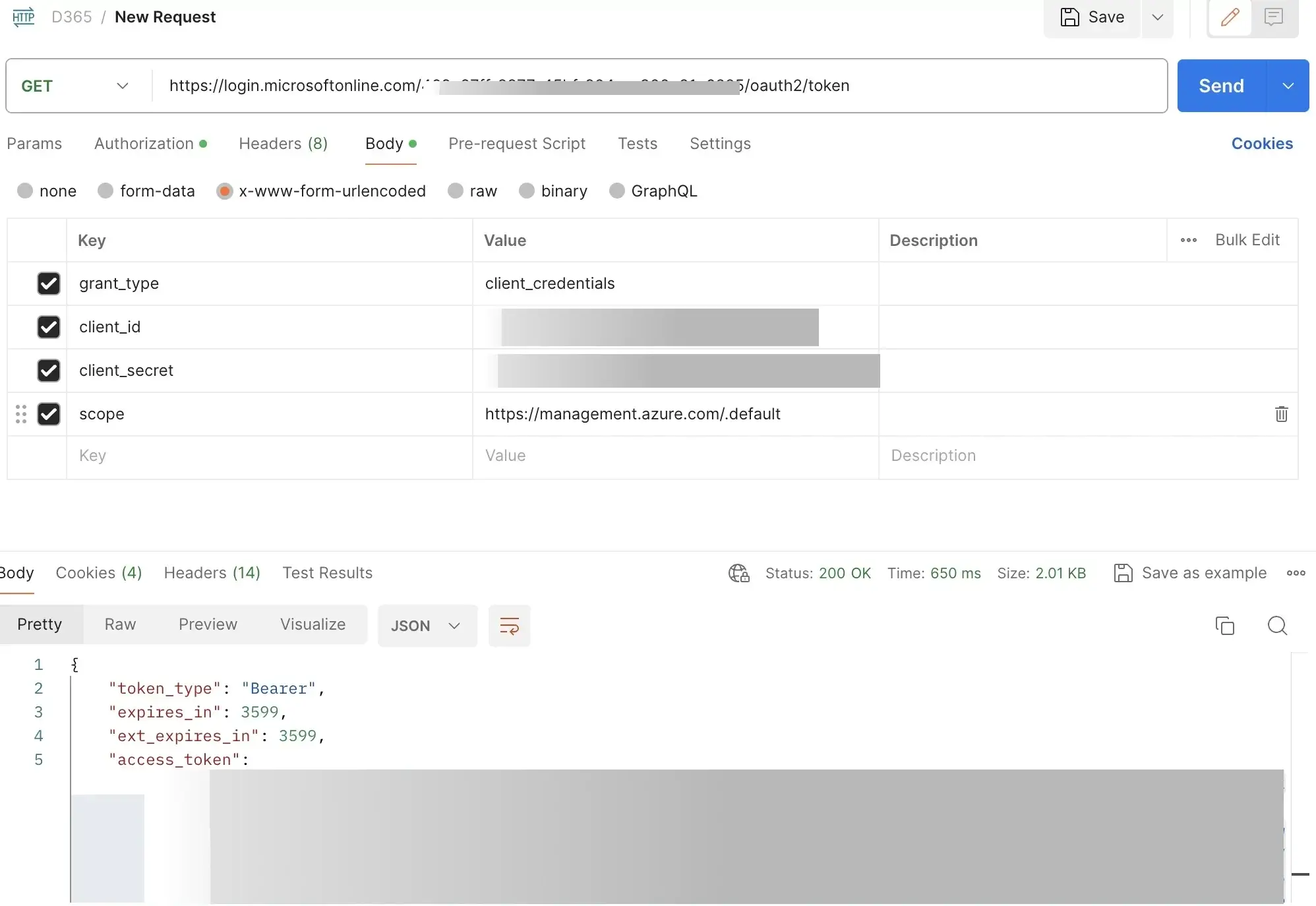Select the none body type
The height and width of the screenshot is (906, 1316).
point(25,191)
